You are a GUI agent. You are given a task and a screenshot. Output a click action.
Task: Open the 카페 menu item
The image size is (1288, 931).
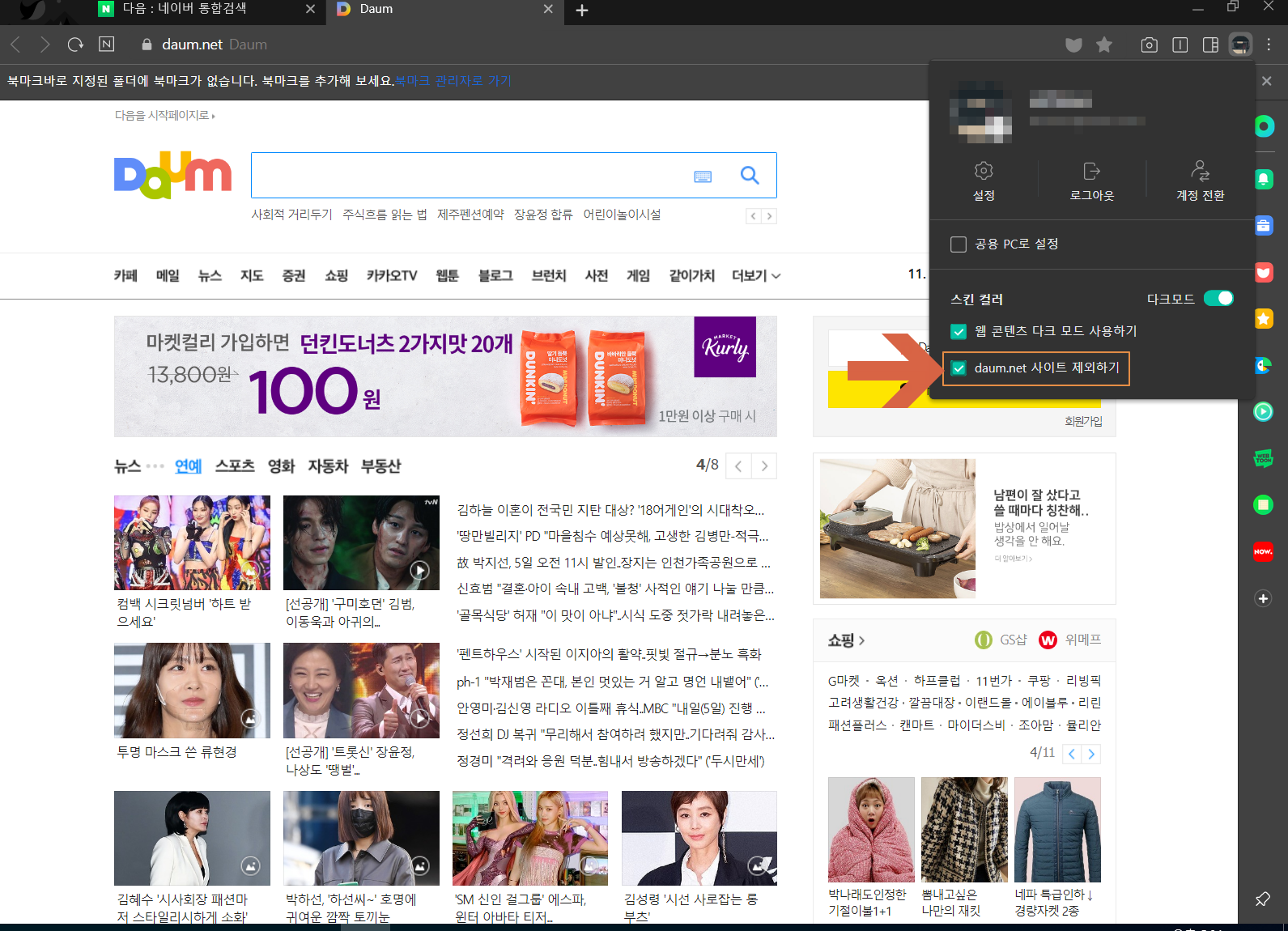click(x=125, y=276)
